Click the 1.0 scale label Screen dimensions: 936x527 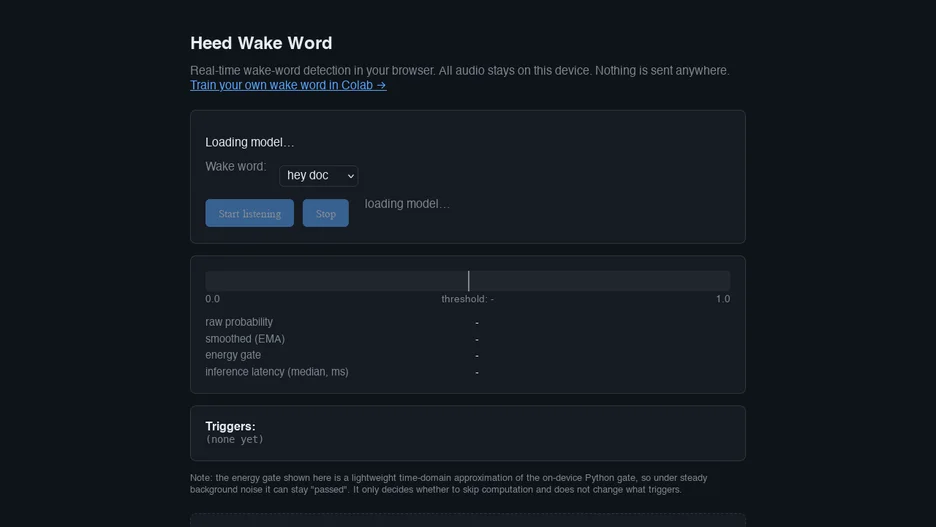[x=723, y=299]
